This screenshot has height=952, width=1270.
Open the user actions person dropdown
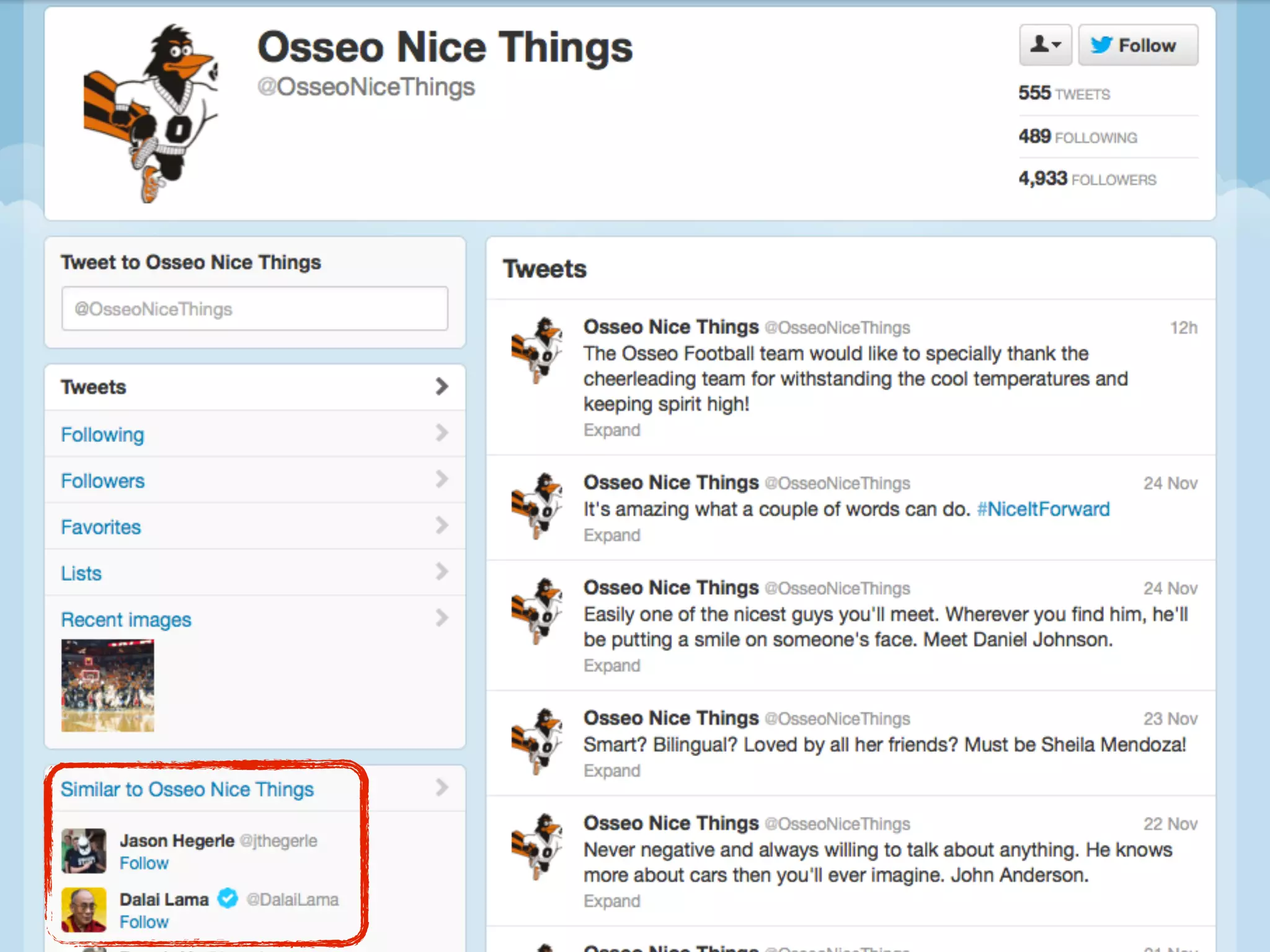point(1045,45)
